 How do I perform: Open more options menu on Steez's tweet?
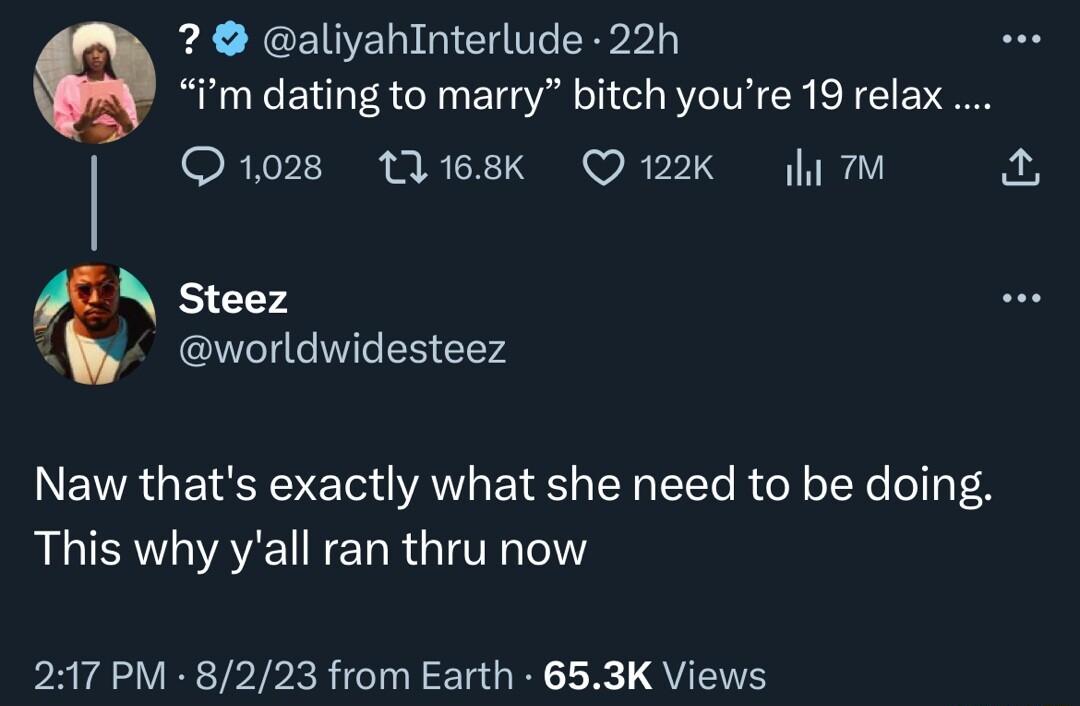pyautogui.click(x=1020, y=298)
